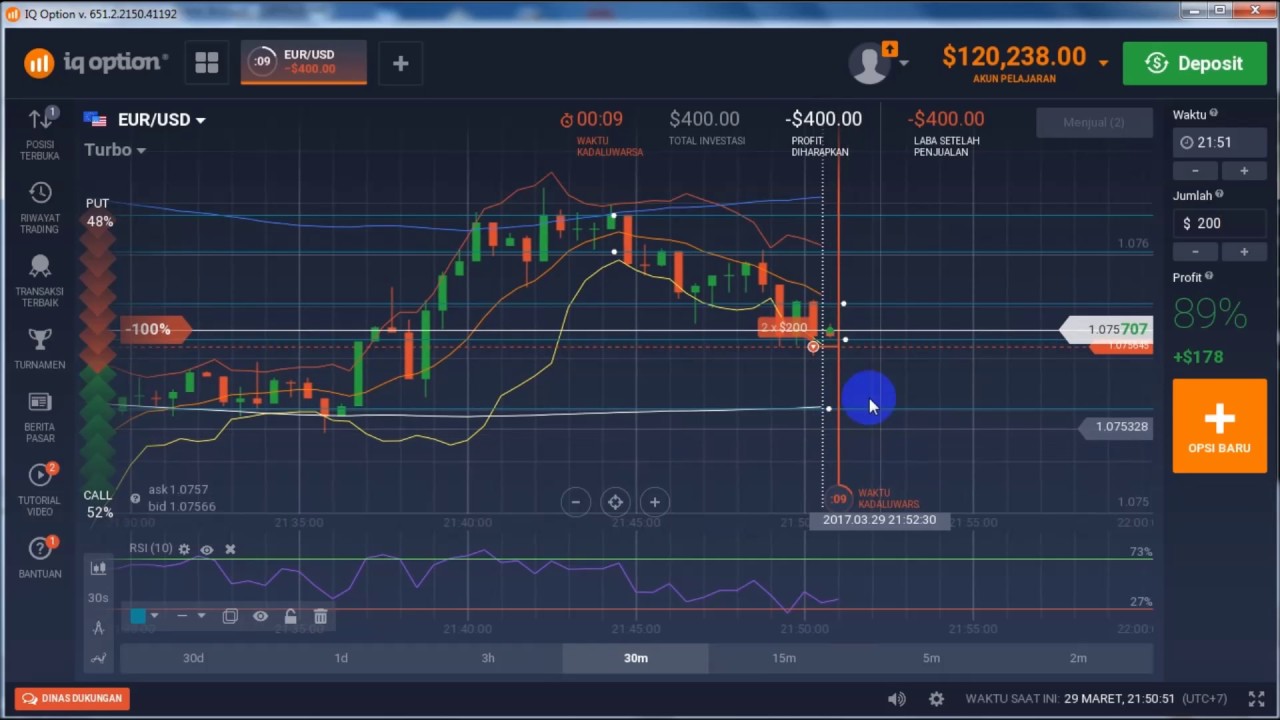This screenshot has width=1280, height=720.
Task: Click orange Opsi Baru button
Action: (1219, 426)
